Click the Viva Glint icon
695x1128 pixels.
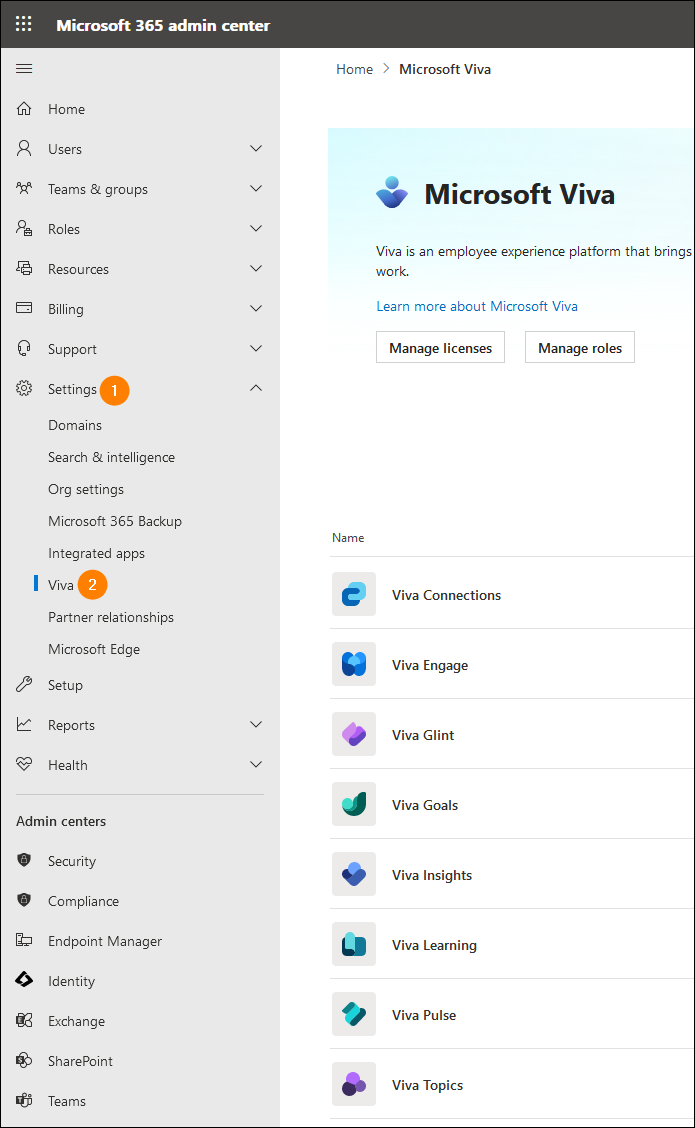click(354, 734)
